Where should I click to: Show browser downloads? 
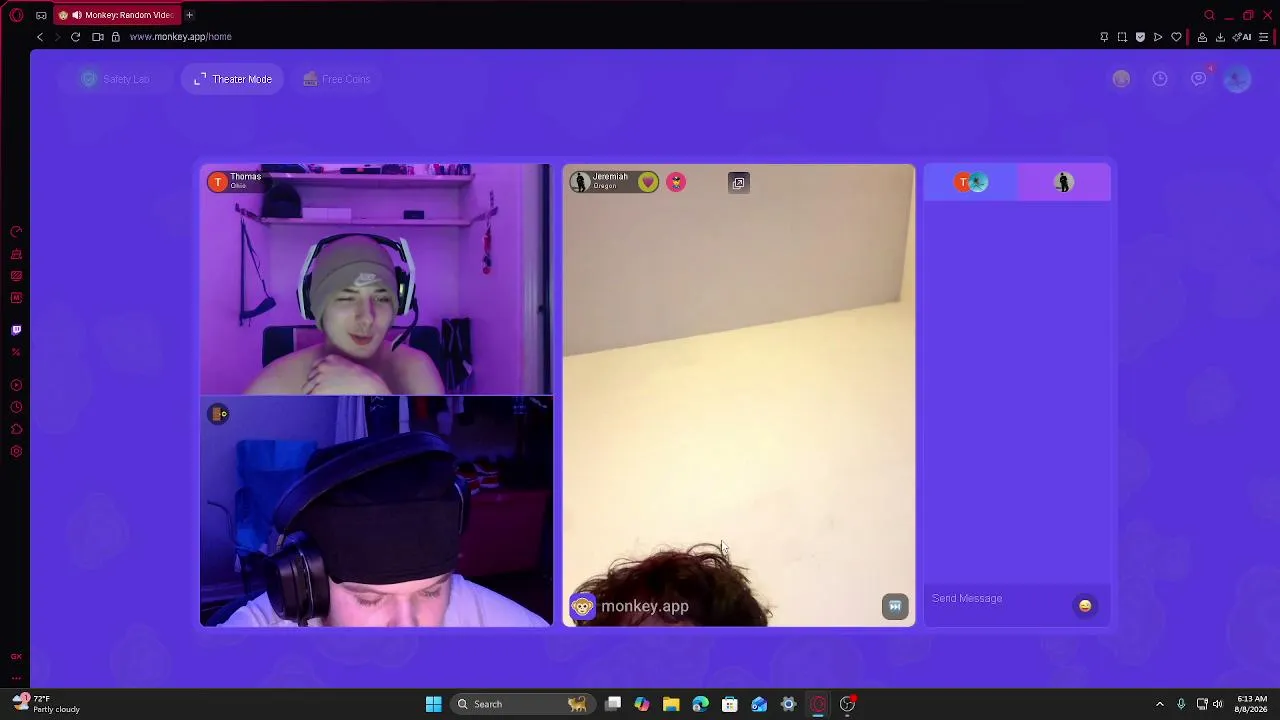pyautogui.click(x=1220, y=37)
